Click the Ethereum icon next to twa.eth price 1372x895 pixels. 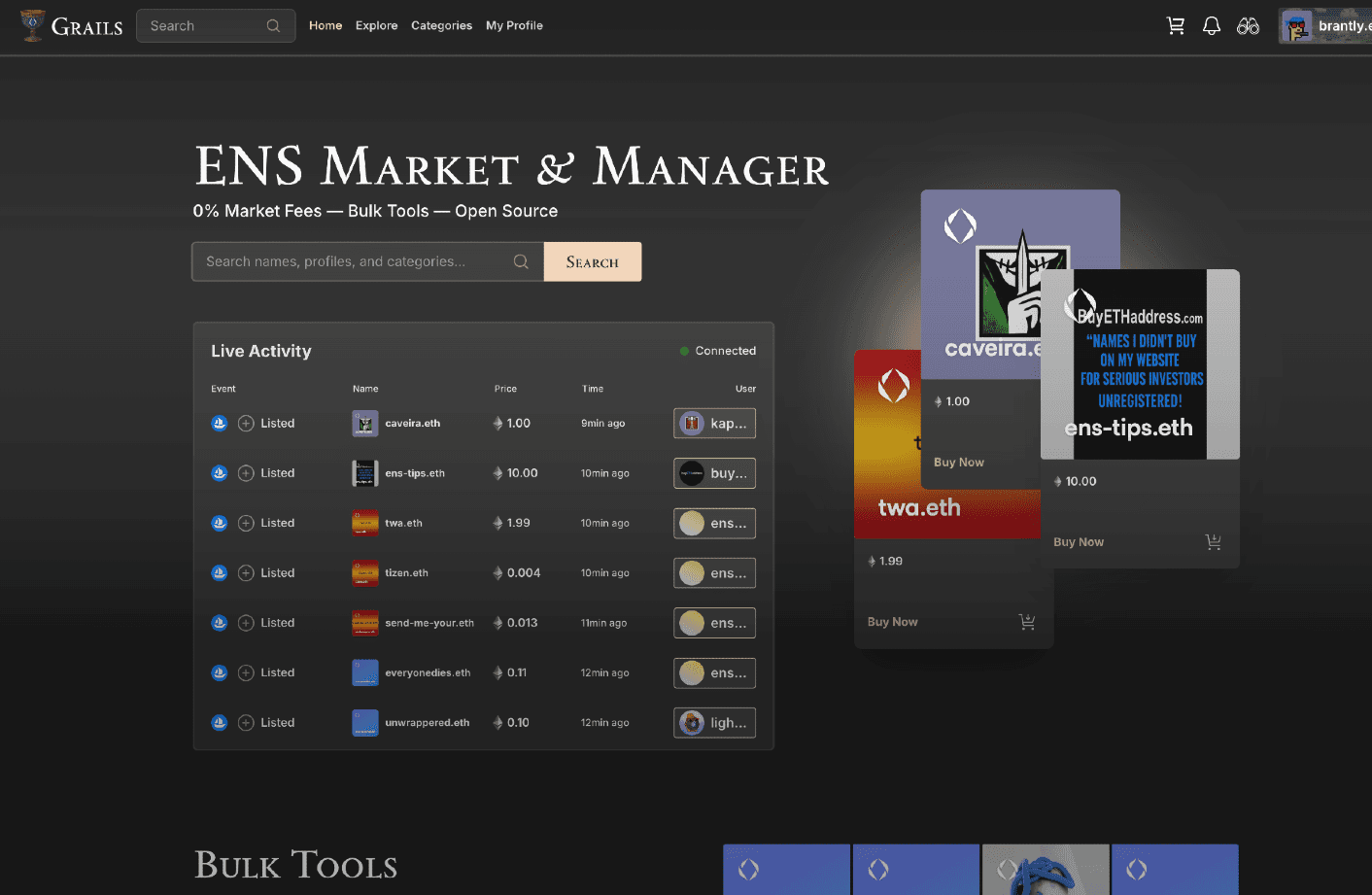coord(497,523)
